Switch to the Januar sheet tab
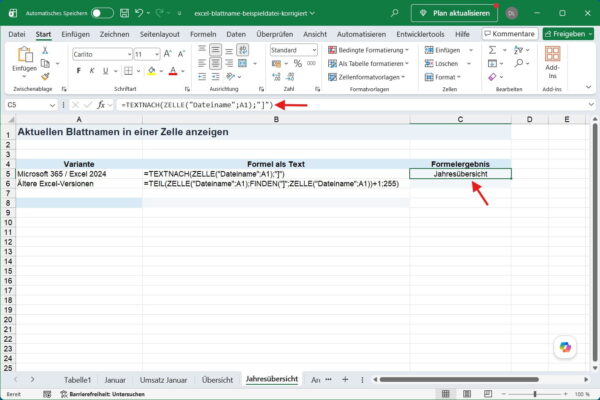Image resolution: width=600 pixels, height=400 pixels. coord(115,380)
